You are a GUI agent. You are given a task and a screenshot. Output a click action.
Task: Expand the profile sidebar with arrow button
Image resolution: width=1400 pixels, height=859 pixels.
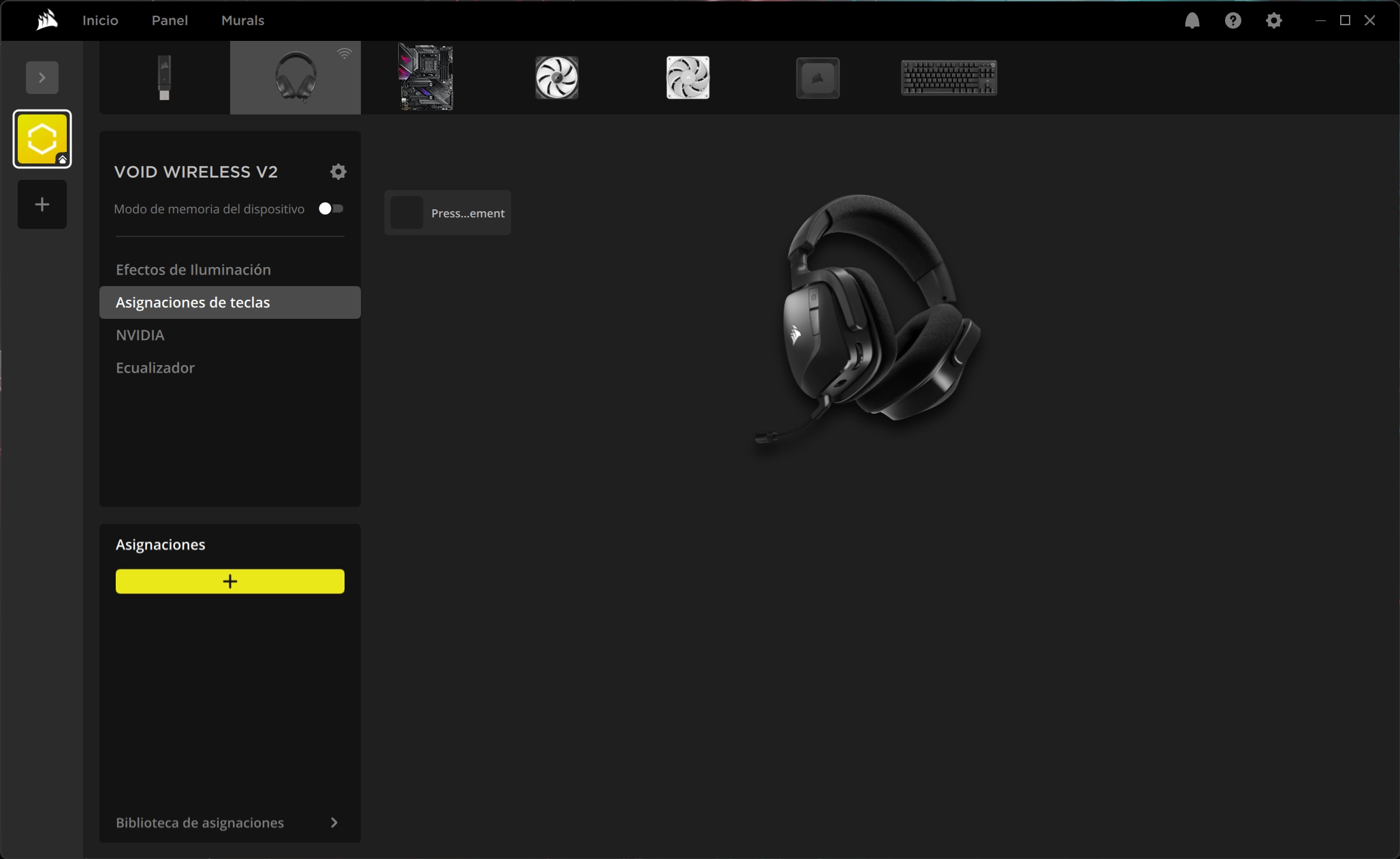tap(42, 78)
